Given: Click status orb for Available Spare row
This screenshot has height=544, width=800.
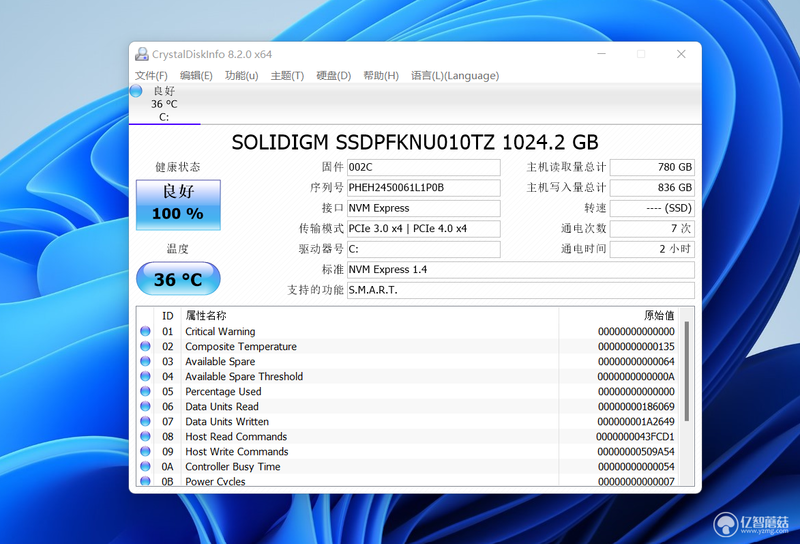Looking at the screenshot, I should (145, 361).
